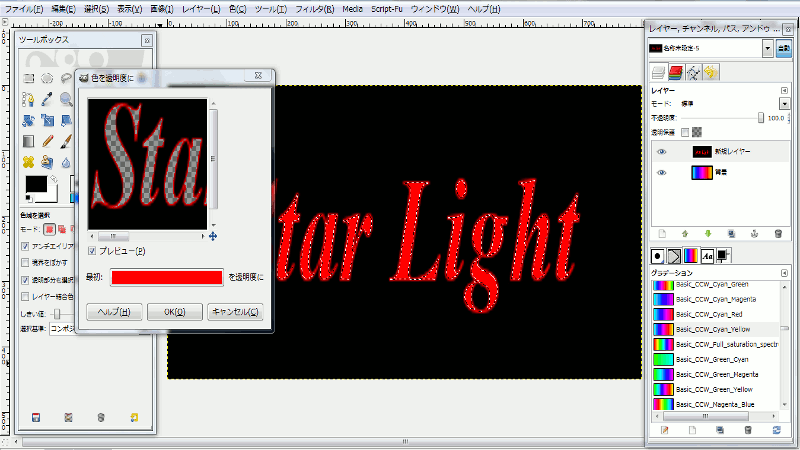Select the Blur/Sharpen droplet tool
Viewport: 800px width, 450px height.
point(66,162)
